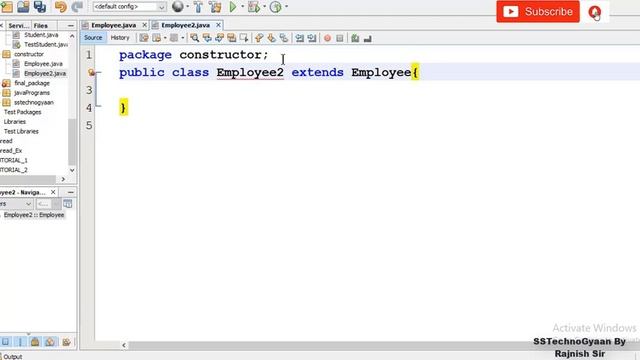Select the final_package node
Screen dimensions: 640x360
tap(32, 83)
